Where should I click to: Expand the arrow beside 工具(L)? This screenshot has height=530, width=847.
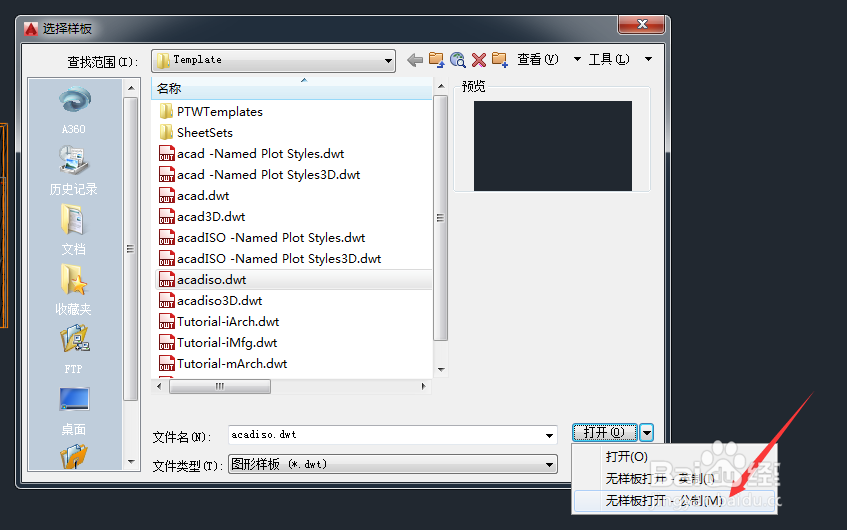click(x=649, y=59)
